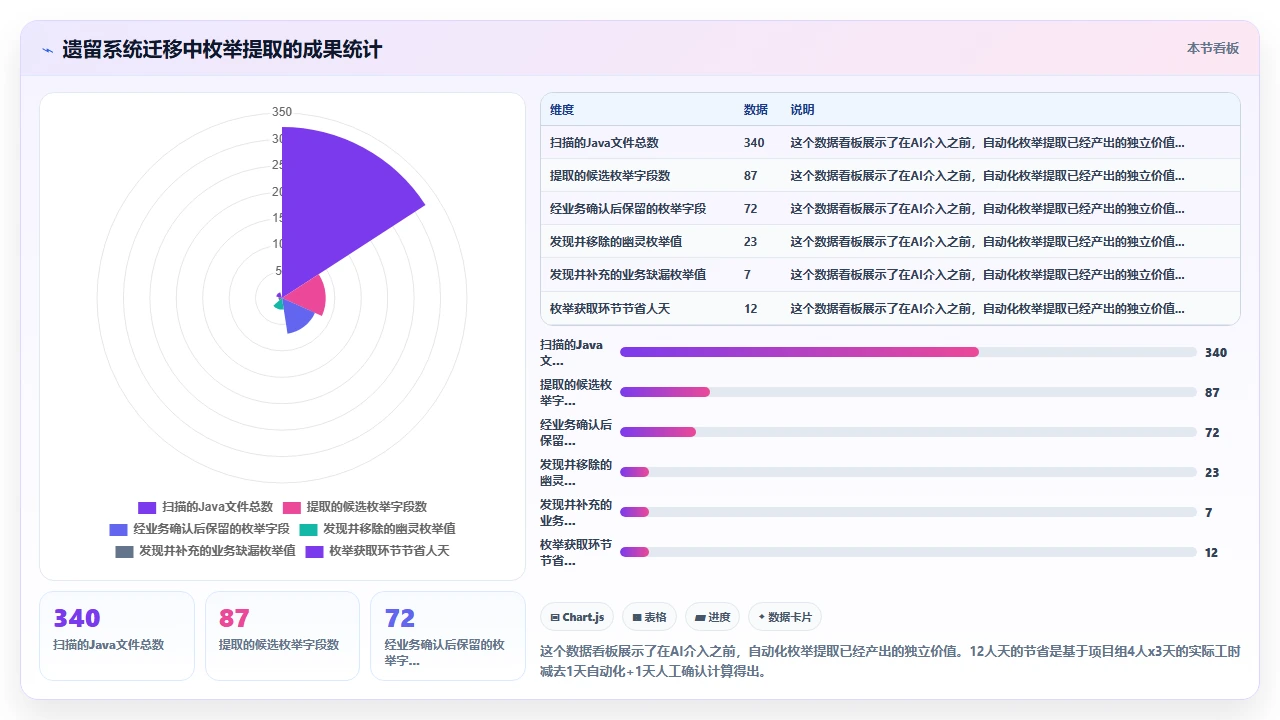Click the 350 axis label on polar chart

(282, 112)
